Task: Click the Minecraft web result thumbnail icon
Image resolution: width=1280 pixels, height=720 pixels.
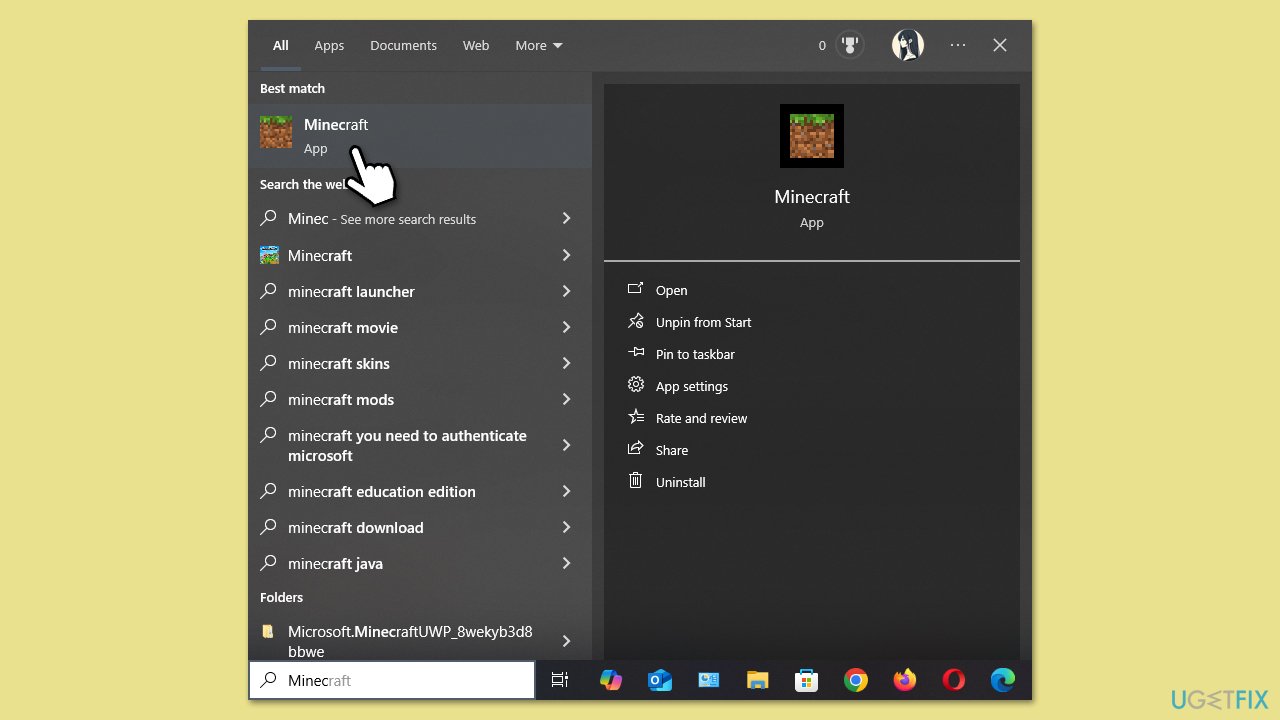Action: click(x=269, y=255)
